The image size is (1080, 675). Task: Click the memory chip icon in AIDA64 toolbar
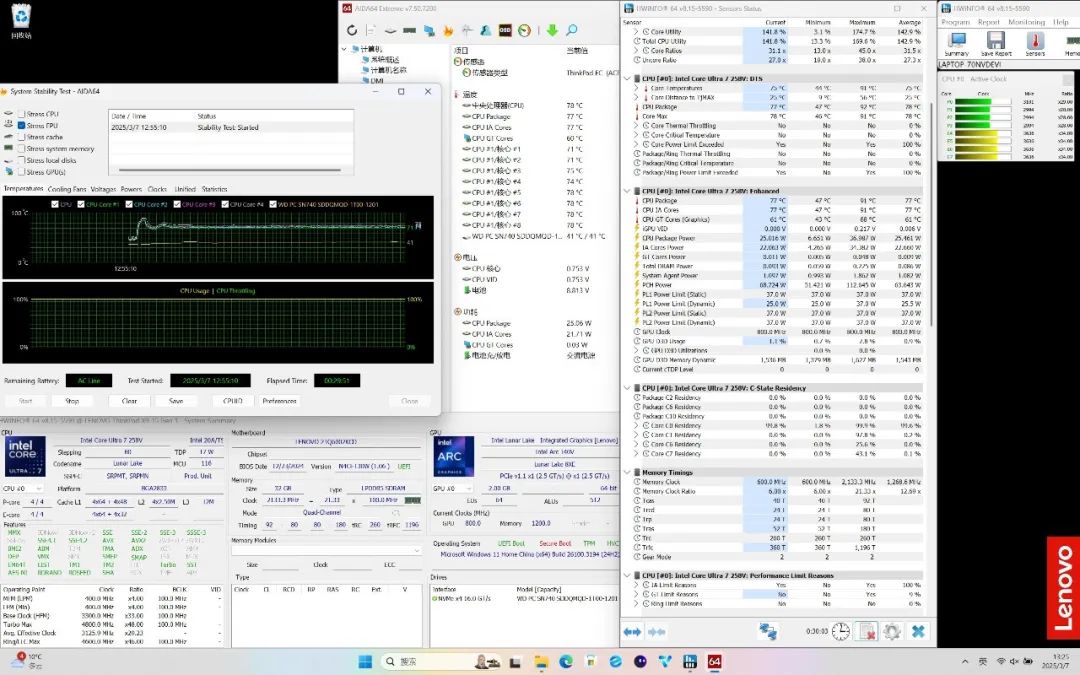pyautogui.click(x=409, y=30)
